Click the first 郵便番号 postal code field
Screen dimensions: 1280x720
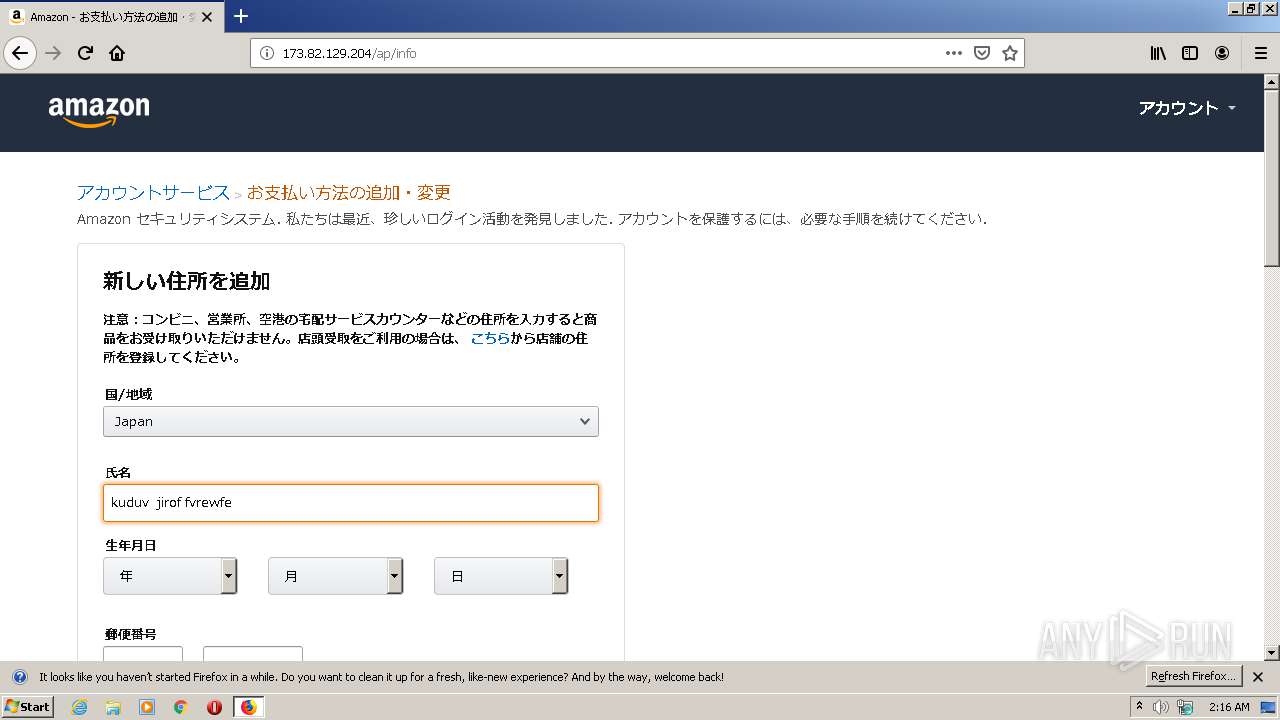(x=143, y=654)
